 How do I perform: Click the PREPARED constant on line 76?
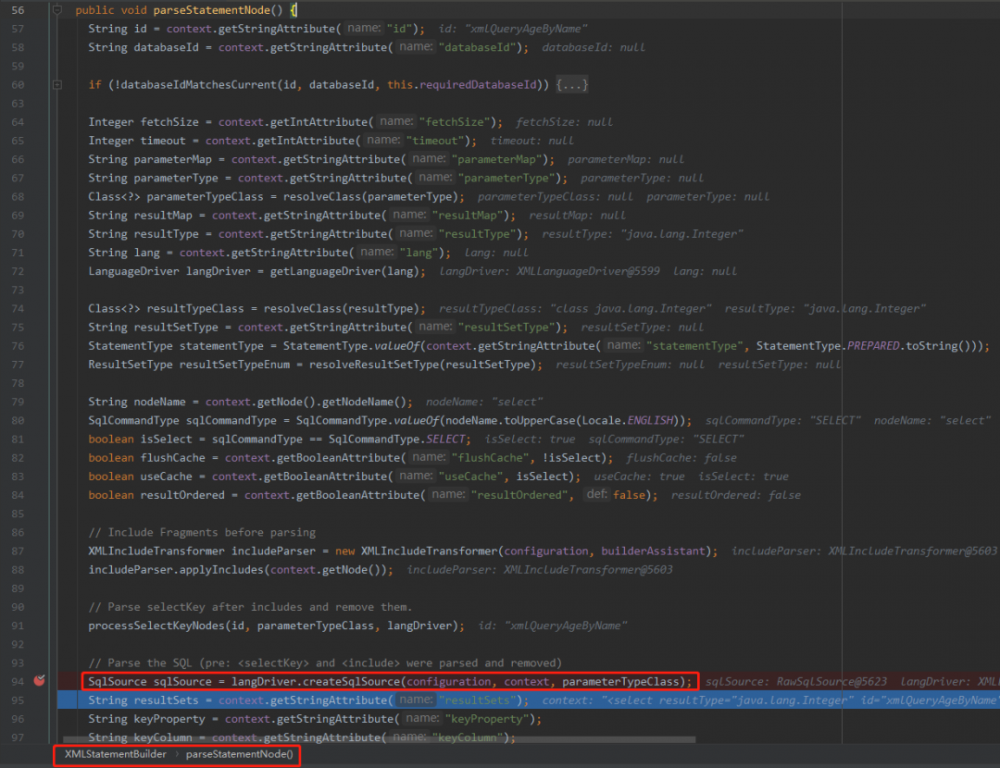pos(876,346)
